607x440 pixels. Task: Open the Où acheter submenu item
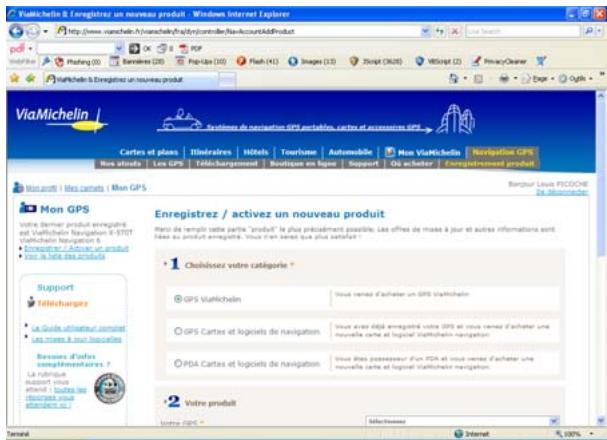412,164
